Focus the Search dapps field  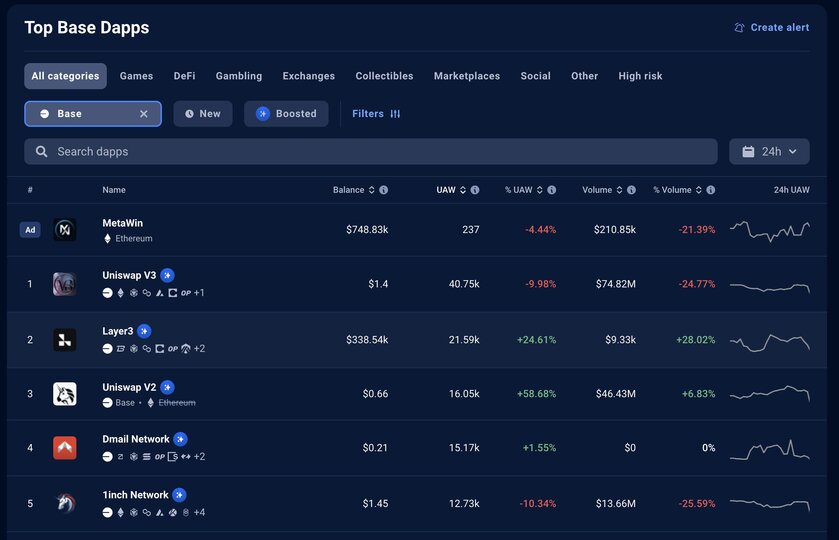(x=371, y=151)
